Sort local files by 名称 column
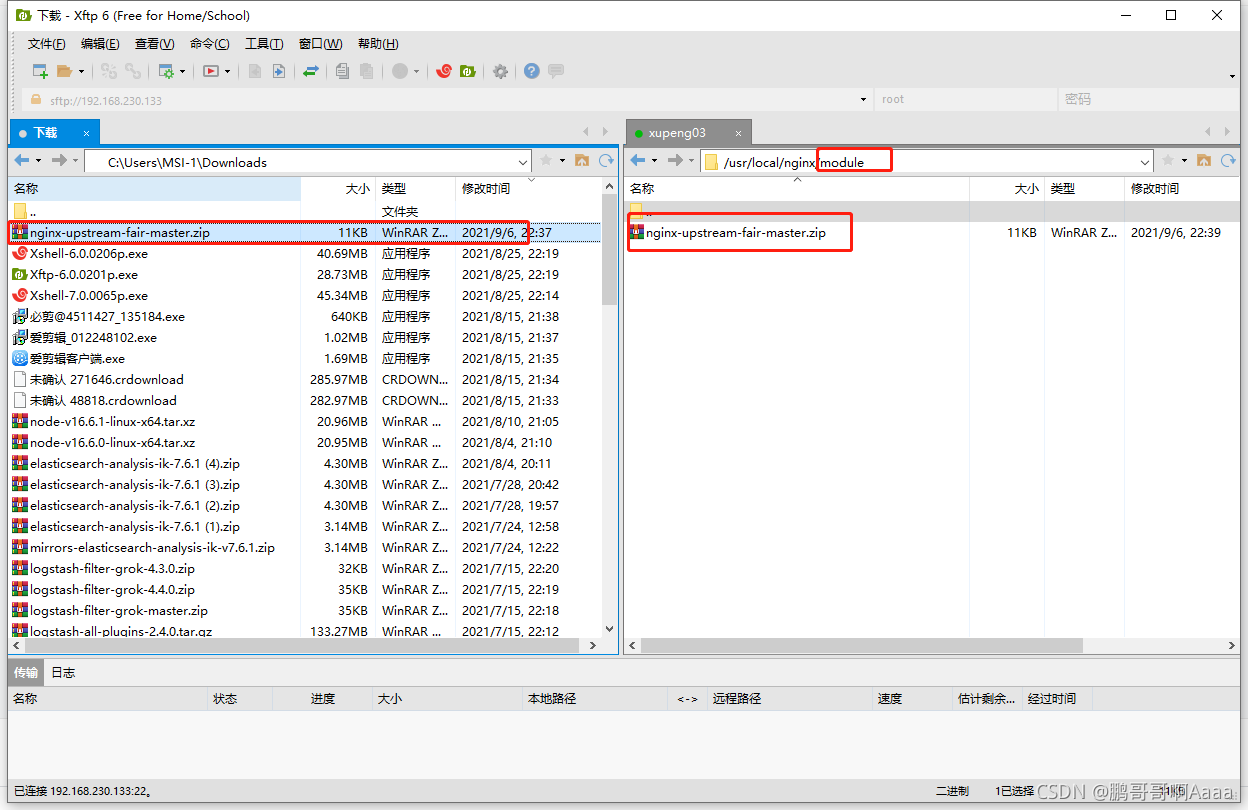This screenshot has height=810, width=1248. click(x=155, y=188)
